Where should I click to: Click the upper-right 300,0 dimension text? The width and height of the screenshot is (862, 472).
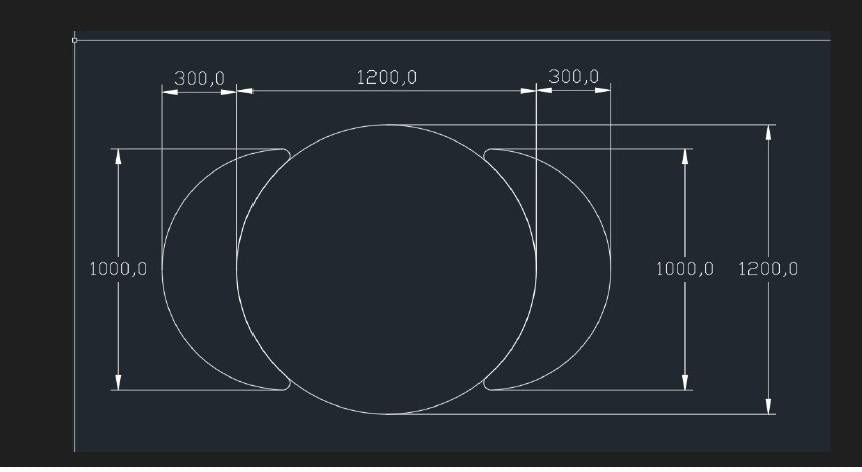(x=573, y=76)
